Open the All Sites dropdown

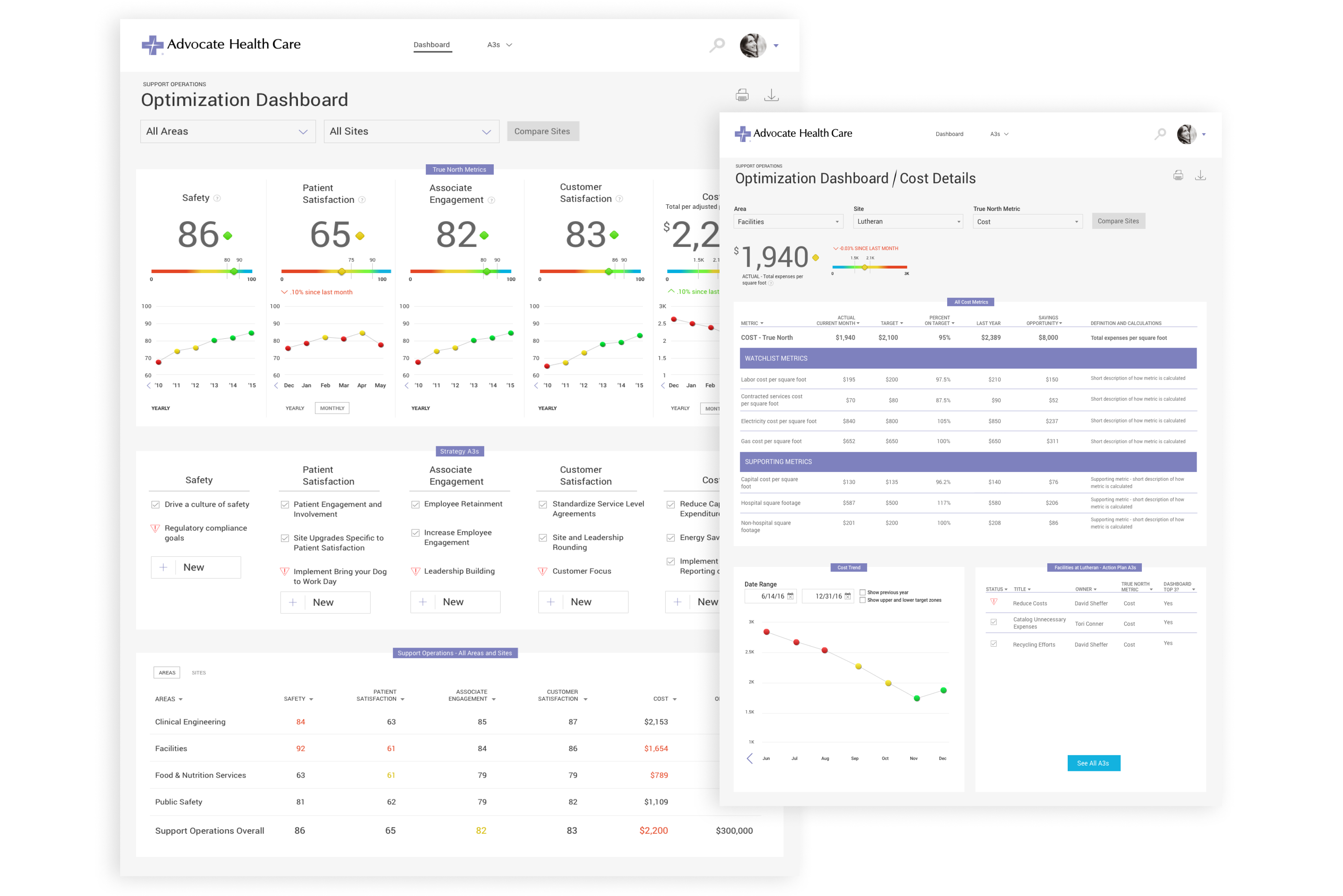411,131
